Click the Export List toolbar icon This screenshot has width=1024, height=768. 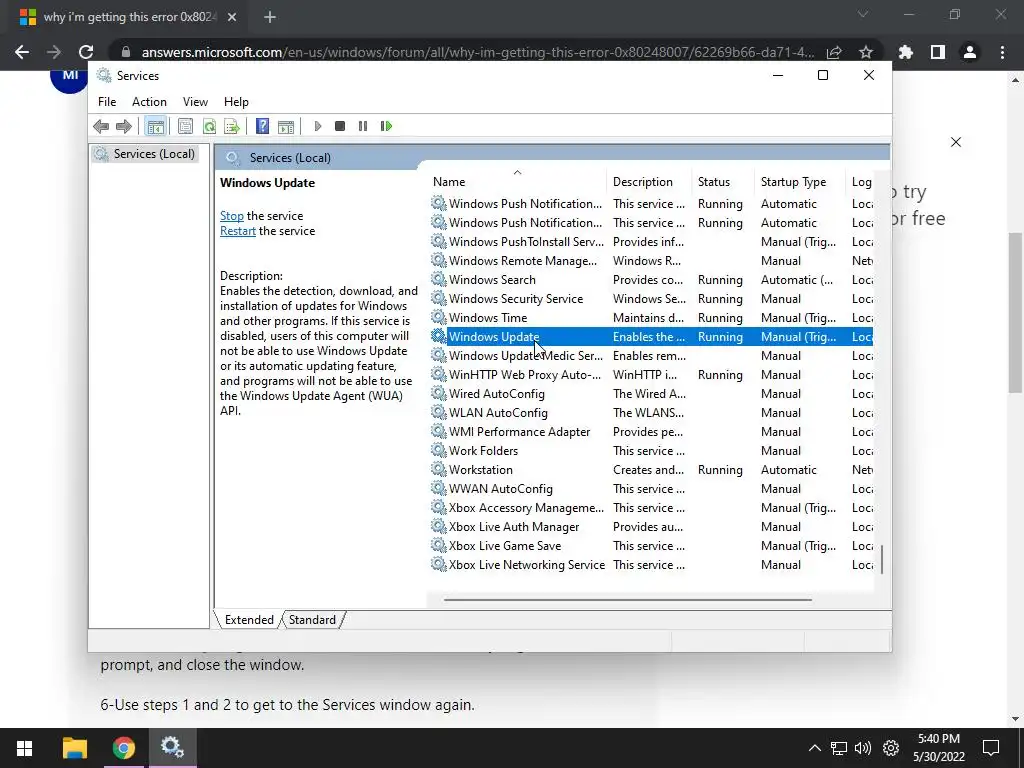[x=232, y=126]
